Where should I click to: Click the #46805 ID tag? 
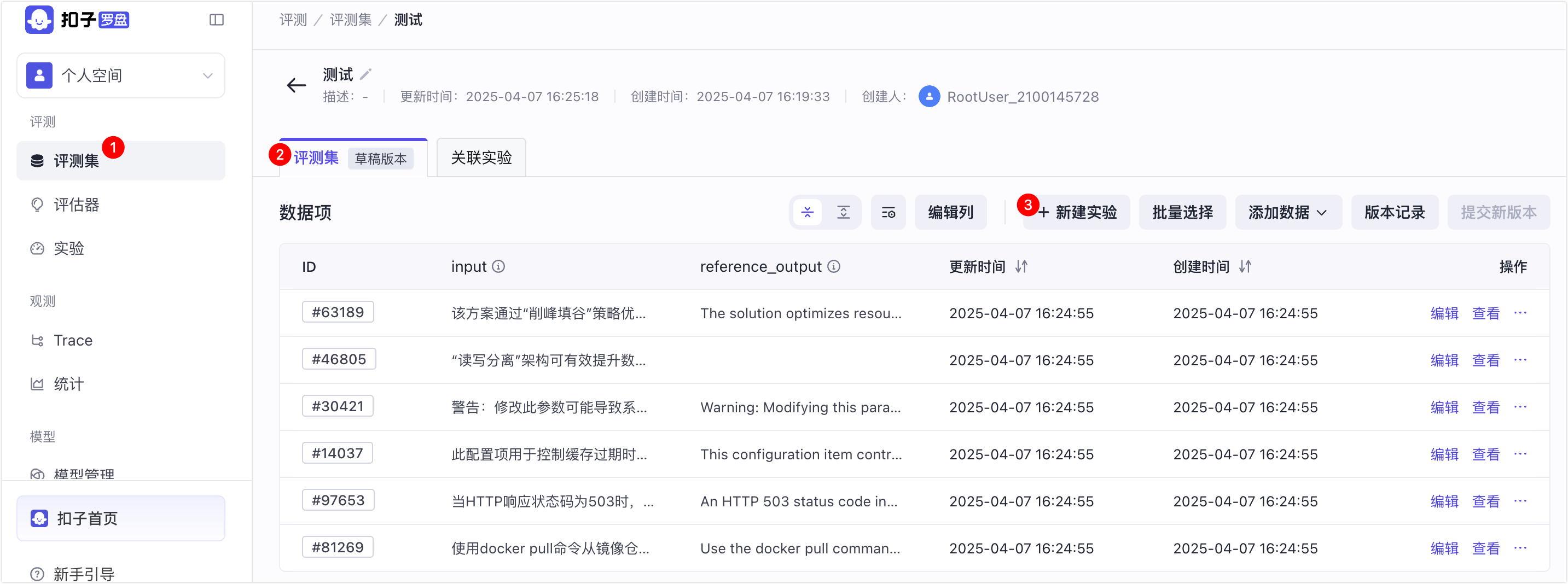339,359
